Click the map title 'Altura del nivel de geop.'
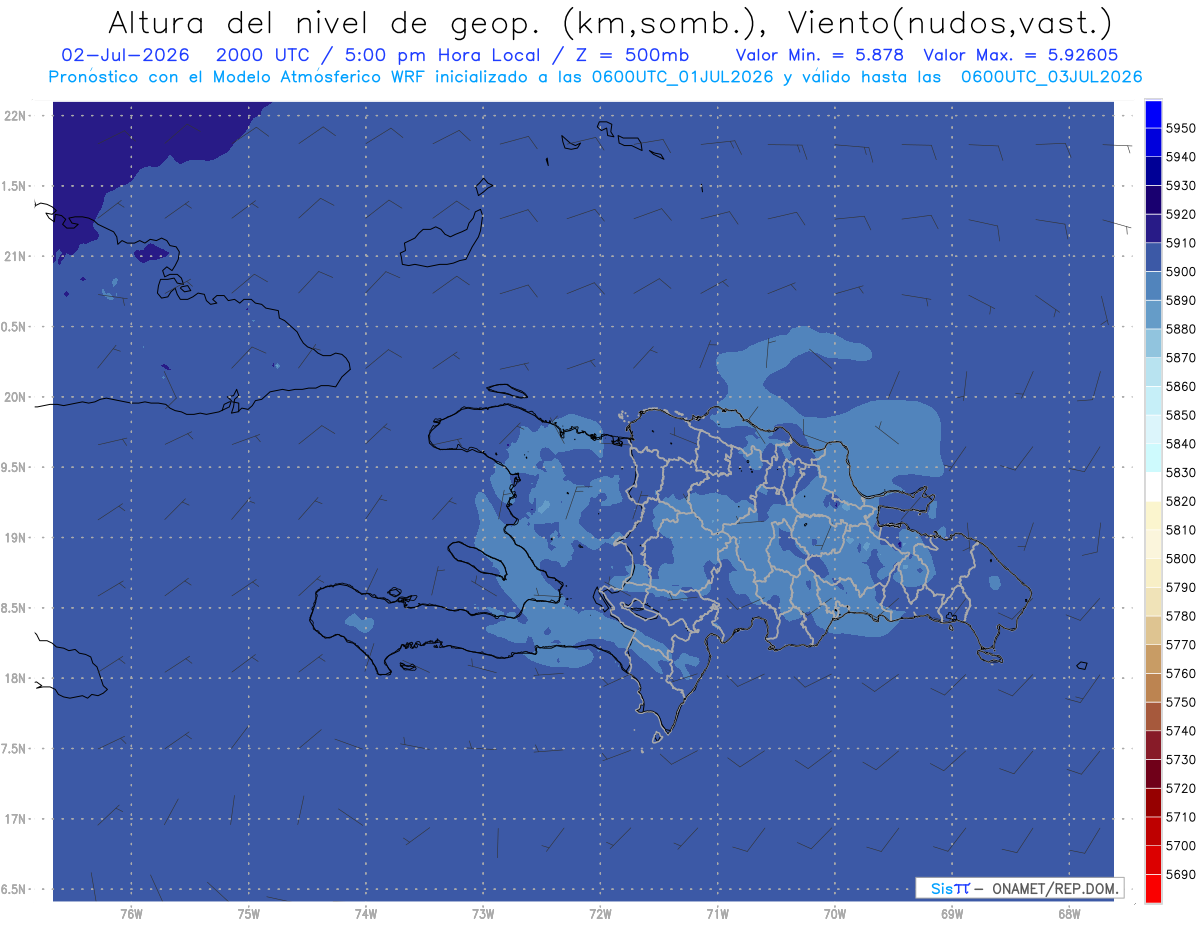1200x927 pixels. click(325, 22)
